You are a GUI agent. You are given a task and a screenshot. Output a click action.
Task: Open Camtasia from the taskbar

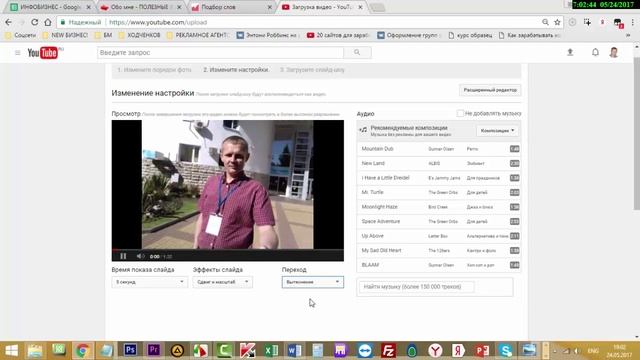pyautogui.click(x=224, y=350)
